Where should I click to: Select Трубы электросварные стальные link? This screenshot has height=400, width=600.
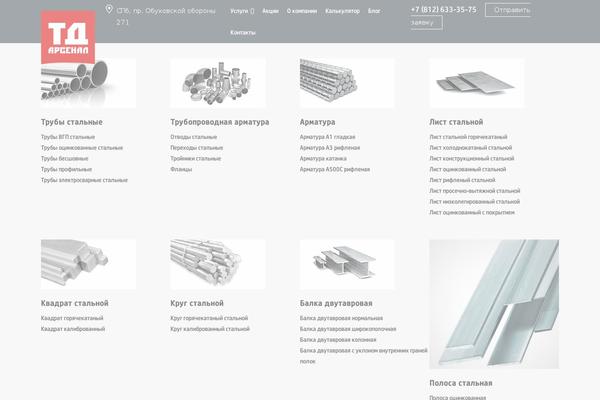(x=84, y=180)
